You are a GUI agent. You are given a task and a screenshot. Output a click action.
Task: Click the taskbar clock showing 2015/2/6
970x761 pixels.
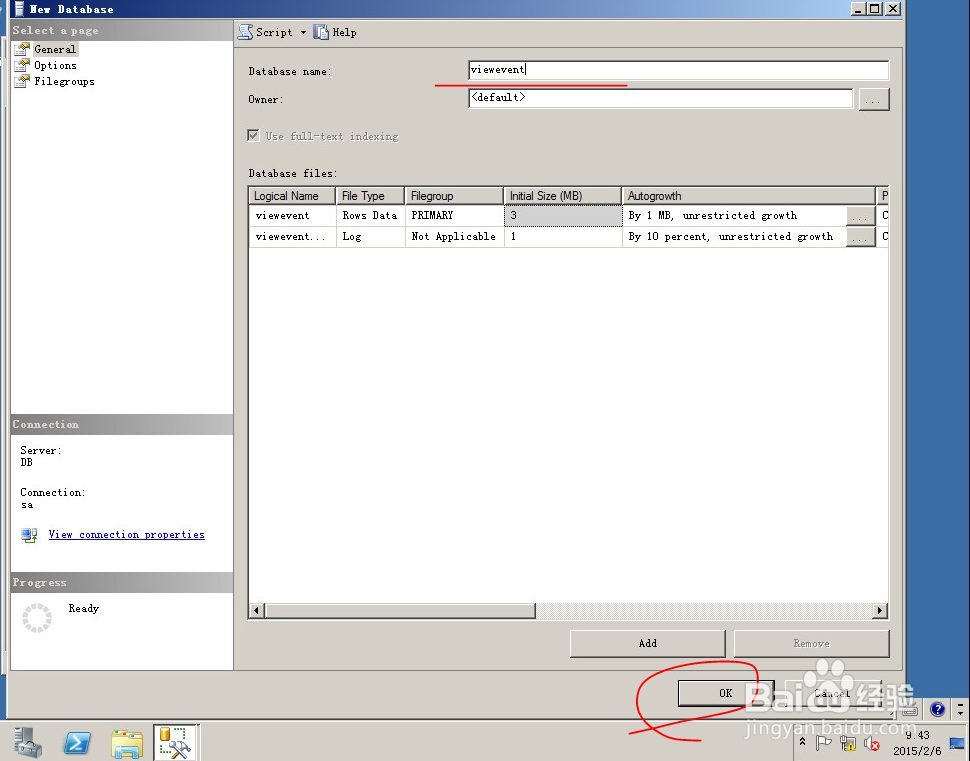coord(917,743)
